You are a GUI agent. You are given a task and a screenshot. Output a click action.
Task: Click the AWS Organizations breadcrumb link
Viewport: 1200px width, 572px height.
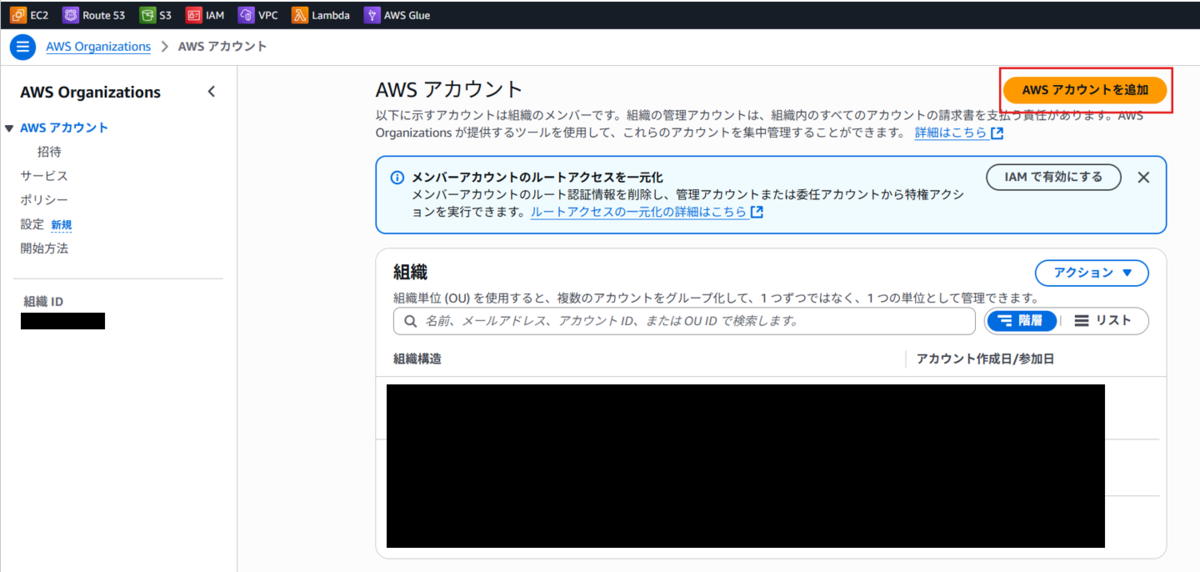point(98,47)
